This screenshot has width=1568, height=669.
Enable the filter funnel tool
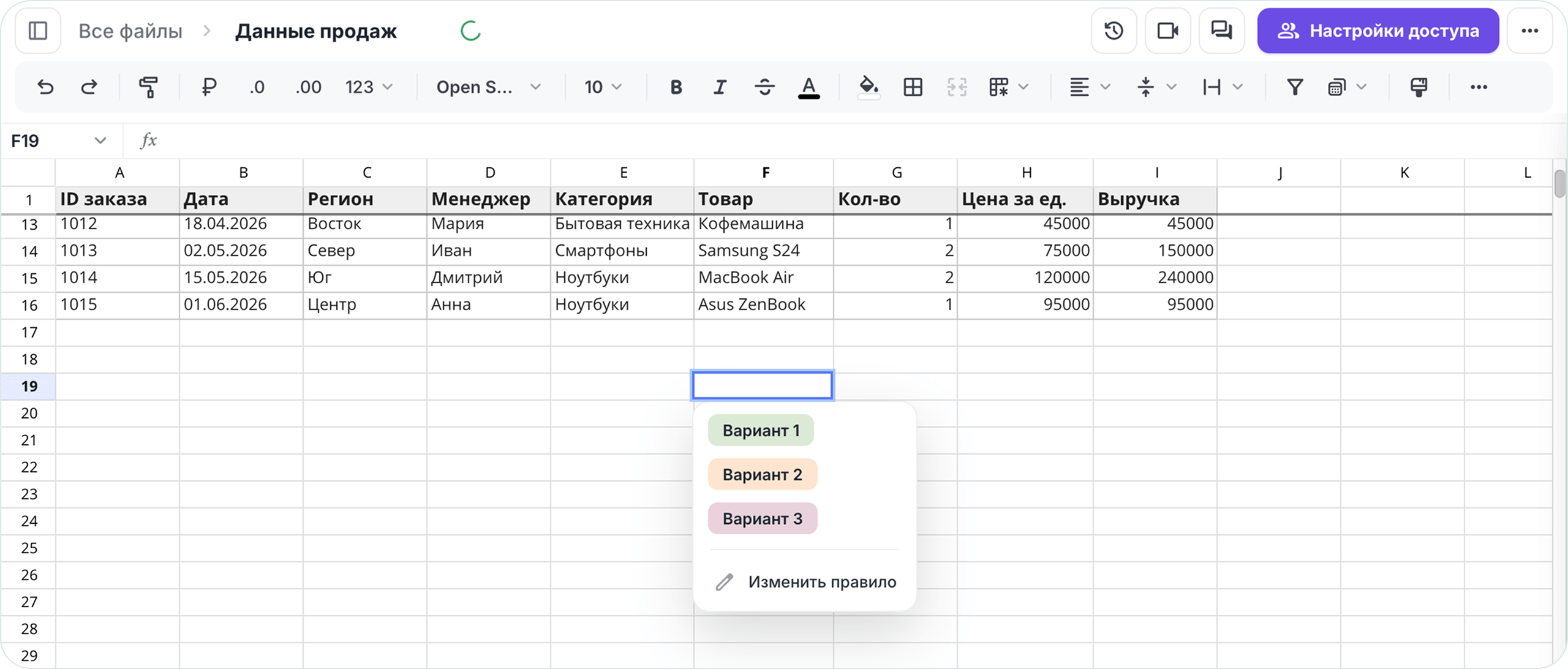click(1295, 87)
